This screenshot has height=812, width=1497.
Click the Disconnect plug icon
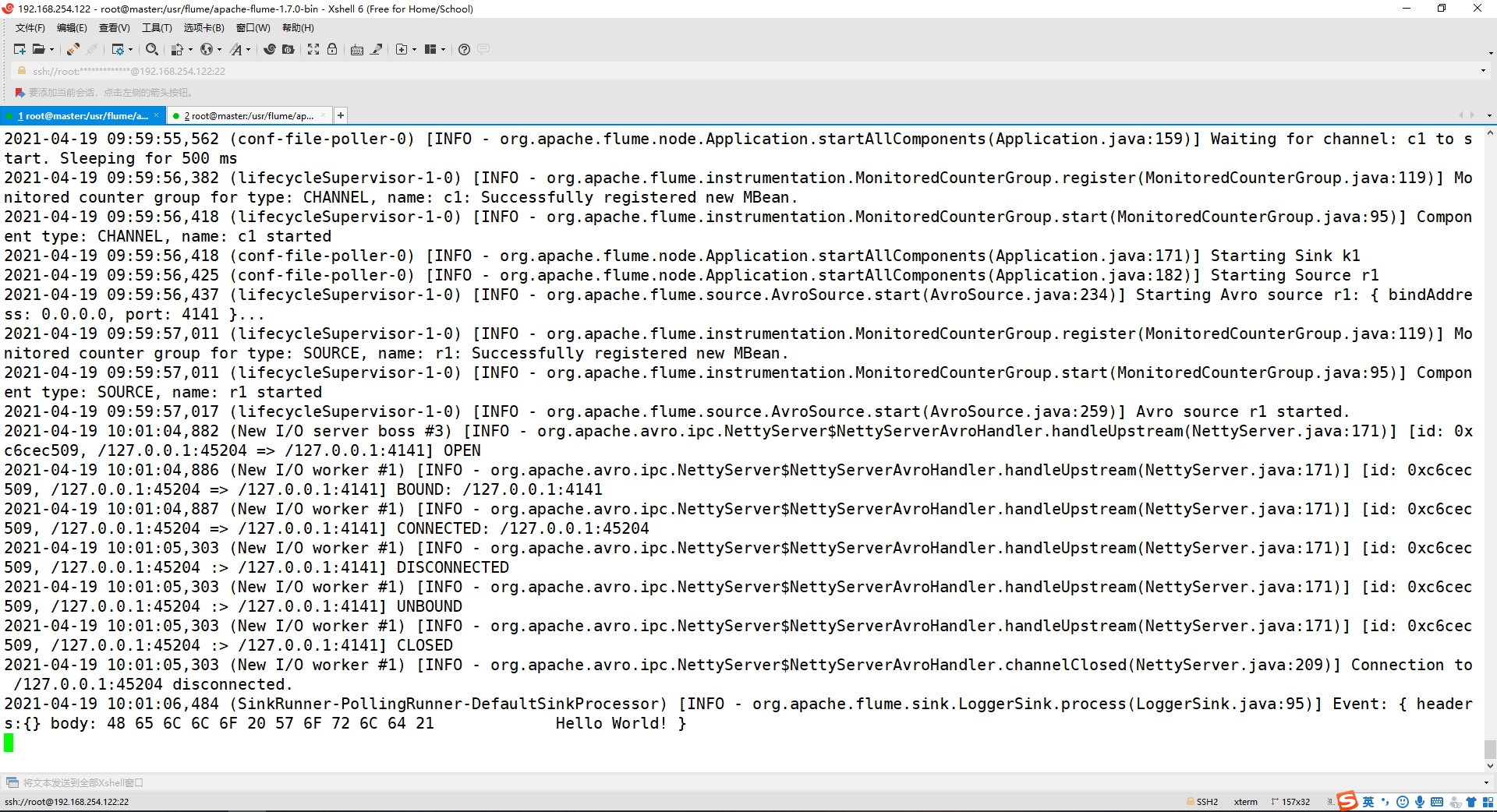click(92, 49)
